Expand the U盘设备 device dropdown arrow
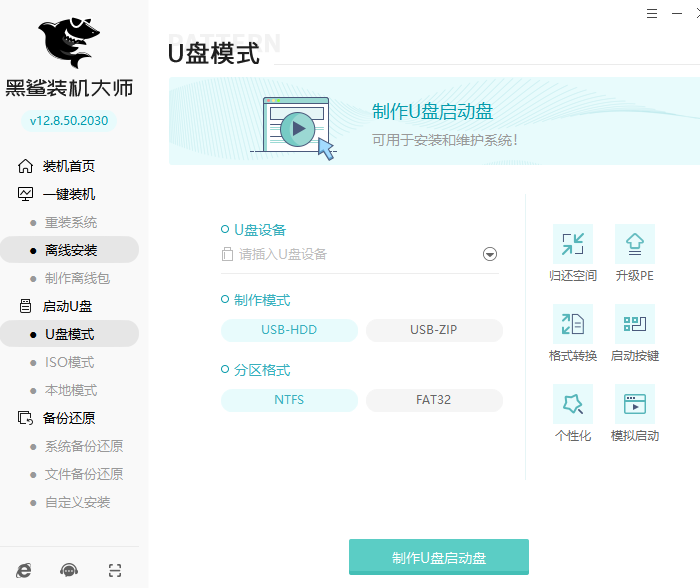 490,254
